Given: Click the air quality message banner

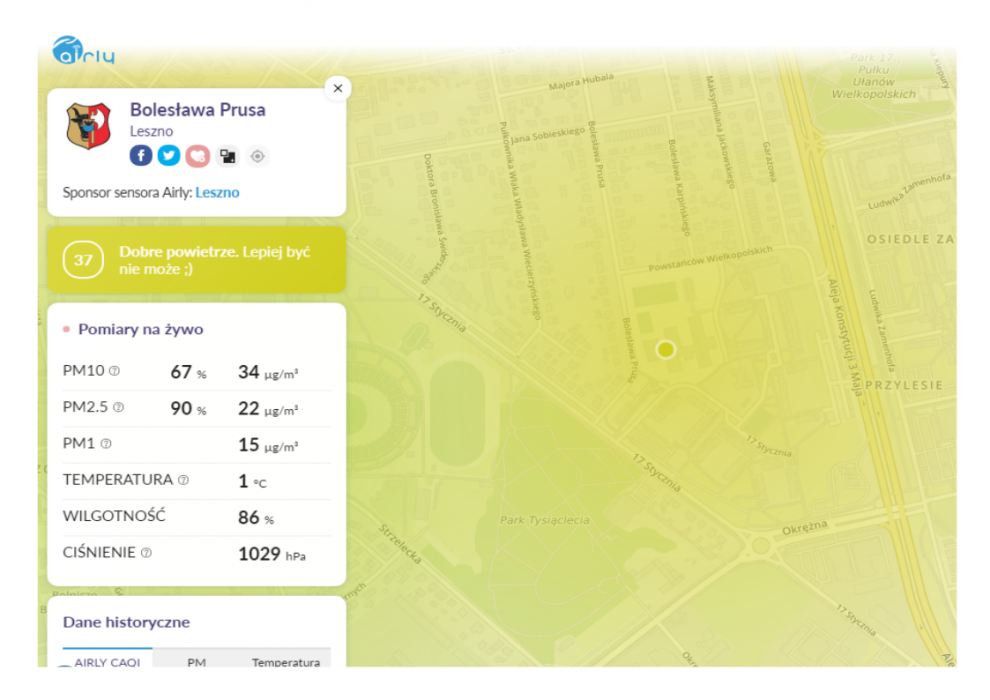Looking at the screenshot, I should pyautogui.click(x=196, y=259).
